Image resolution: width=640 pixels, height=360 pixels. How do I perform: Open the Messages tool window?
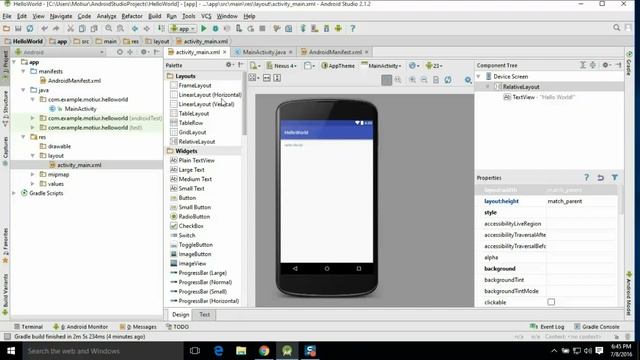(x=138, y=327)
